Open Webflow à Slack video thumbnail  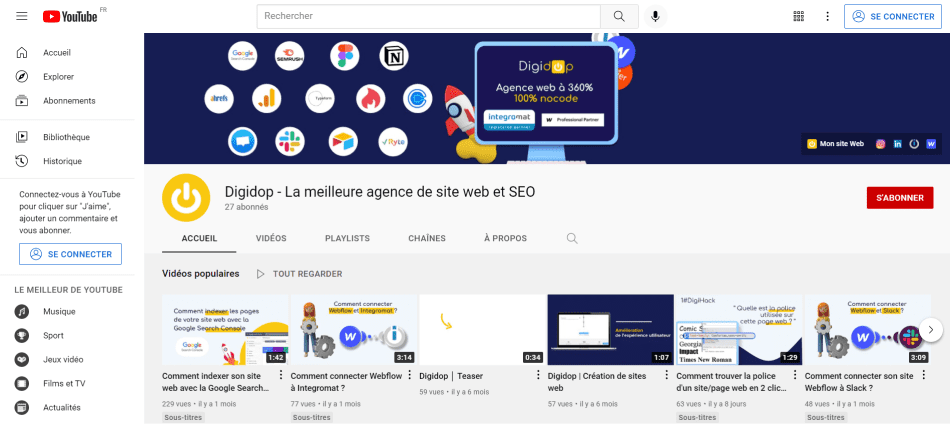coord(868,330)
